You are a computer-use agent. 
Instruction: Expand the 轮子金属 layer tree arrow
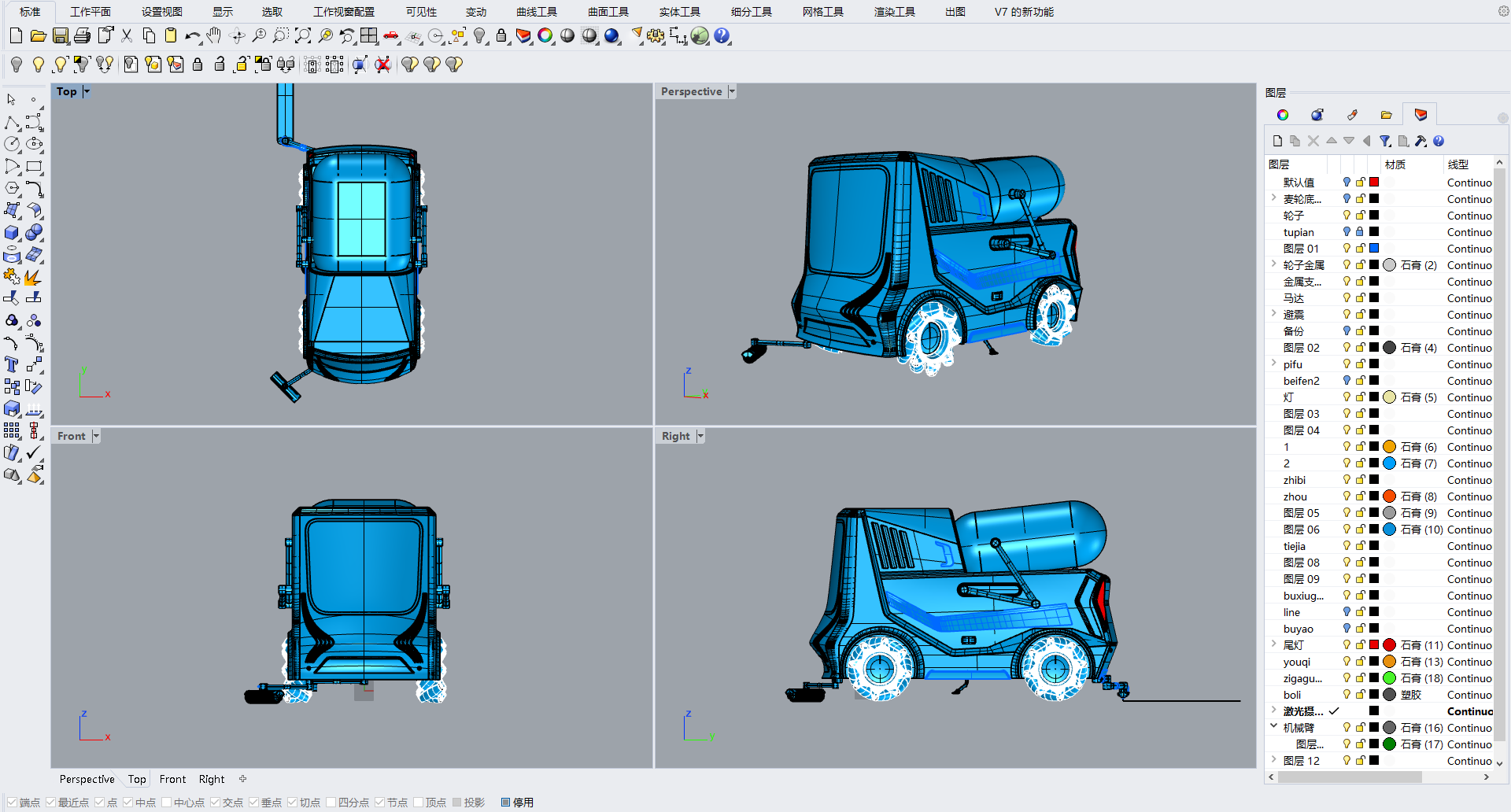[x=1273, y=264]
